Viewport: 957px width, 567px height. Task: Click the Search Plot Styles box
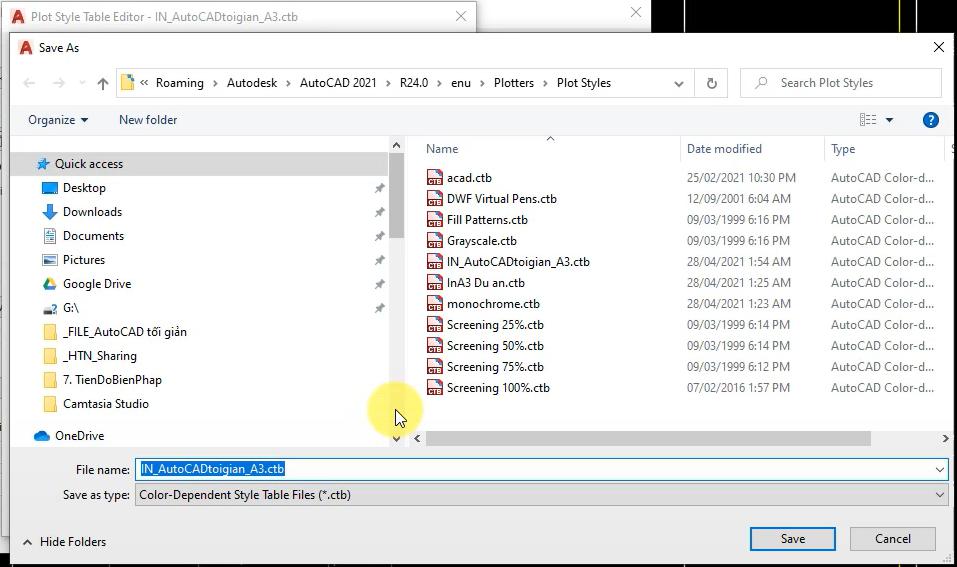pyautogui.click(x=841, y=83)
